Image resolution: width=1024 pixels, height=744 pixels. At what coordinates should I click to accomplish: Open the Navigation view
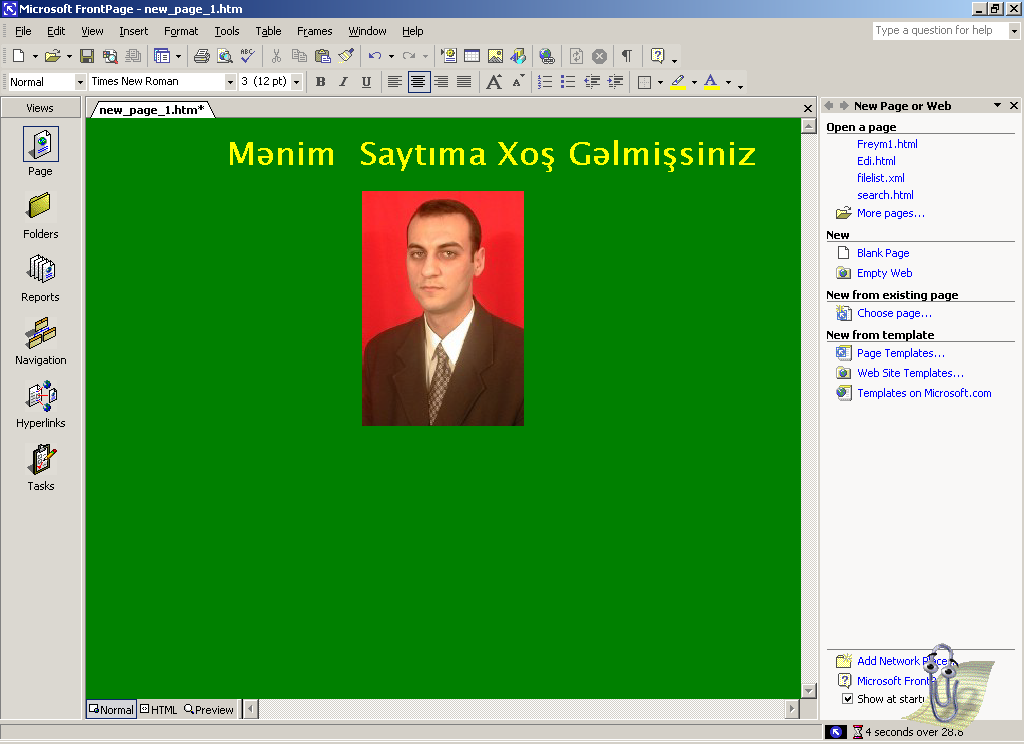40,342
